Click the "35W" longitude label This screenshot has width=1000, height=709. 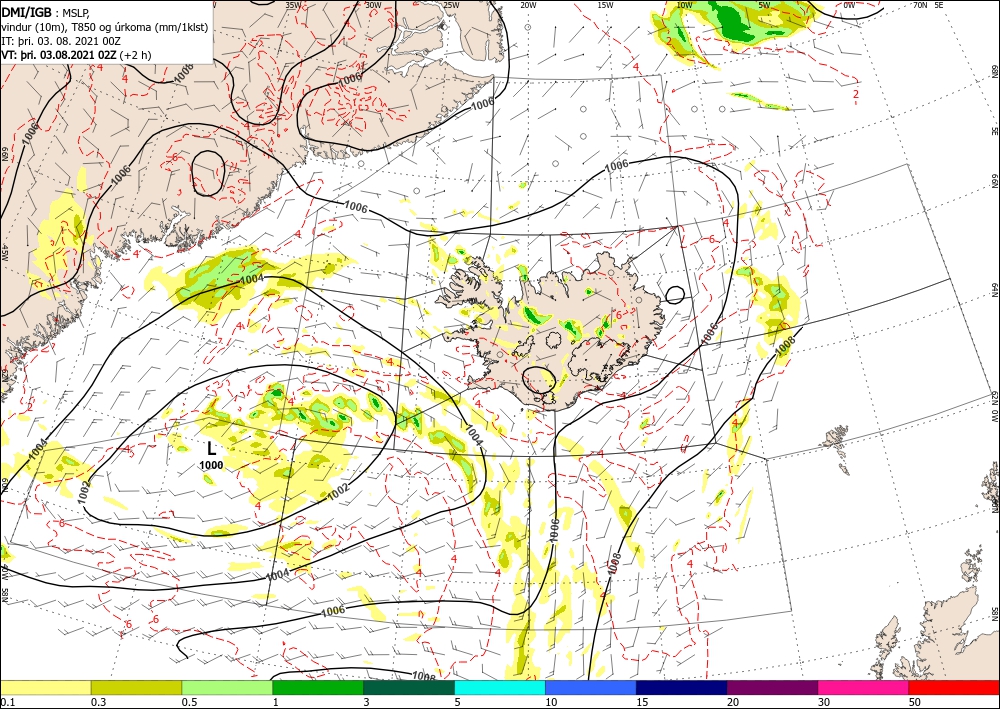[x=293, y=5]
